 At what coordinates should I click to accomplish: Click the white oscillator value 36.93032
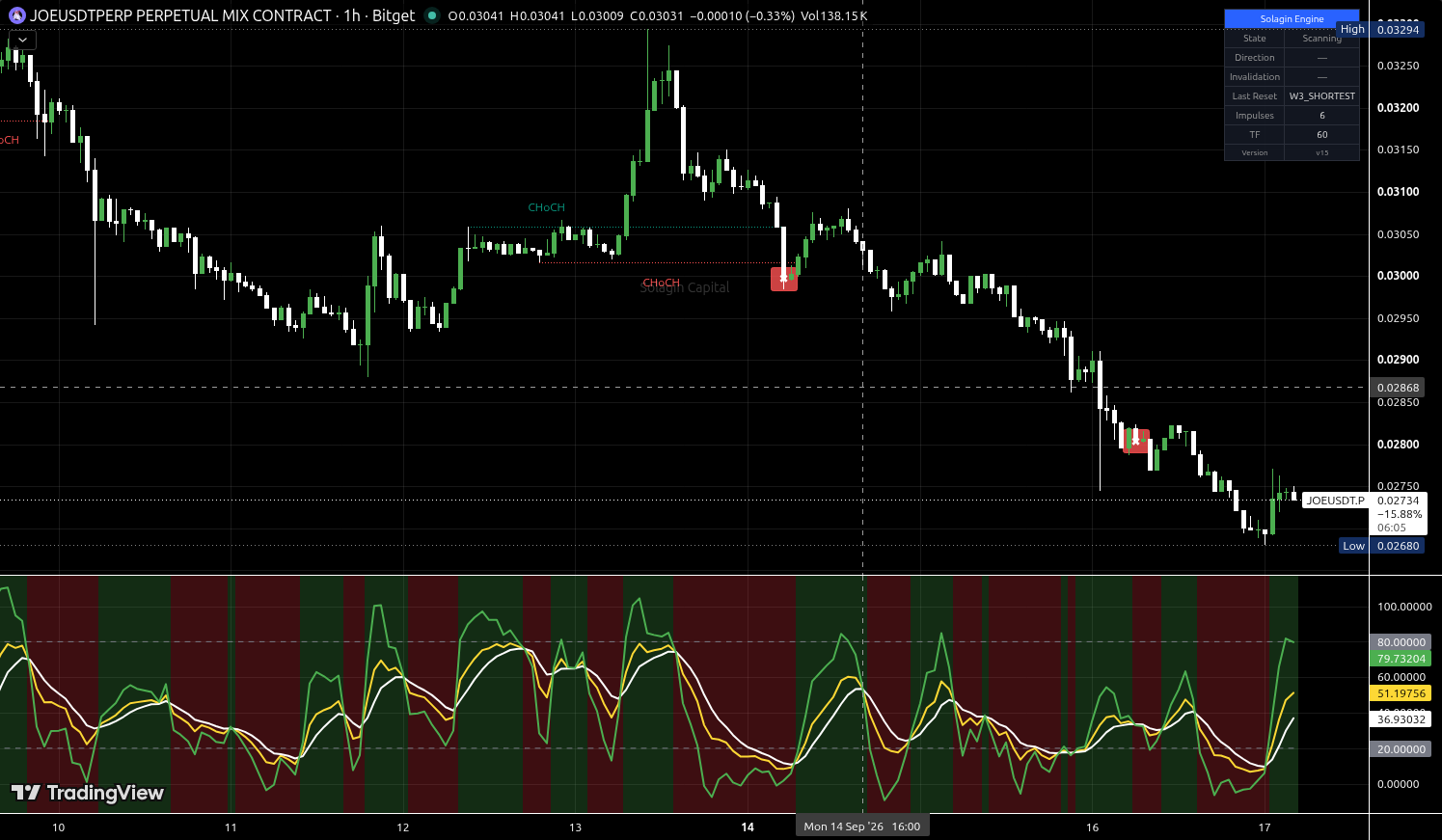coord(1401,719)
